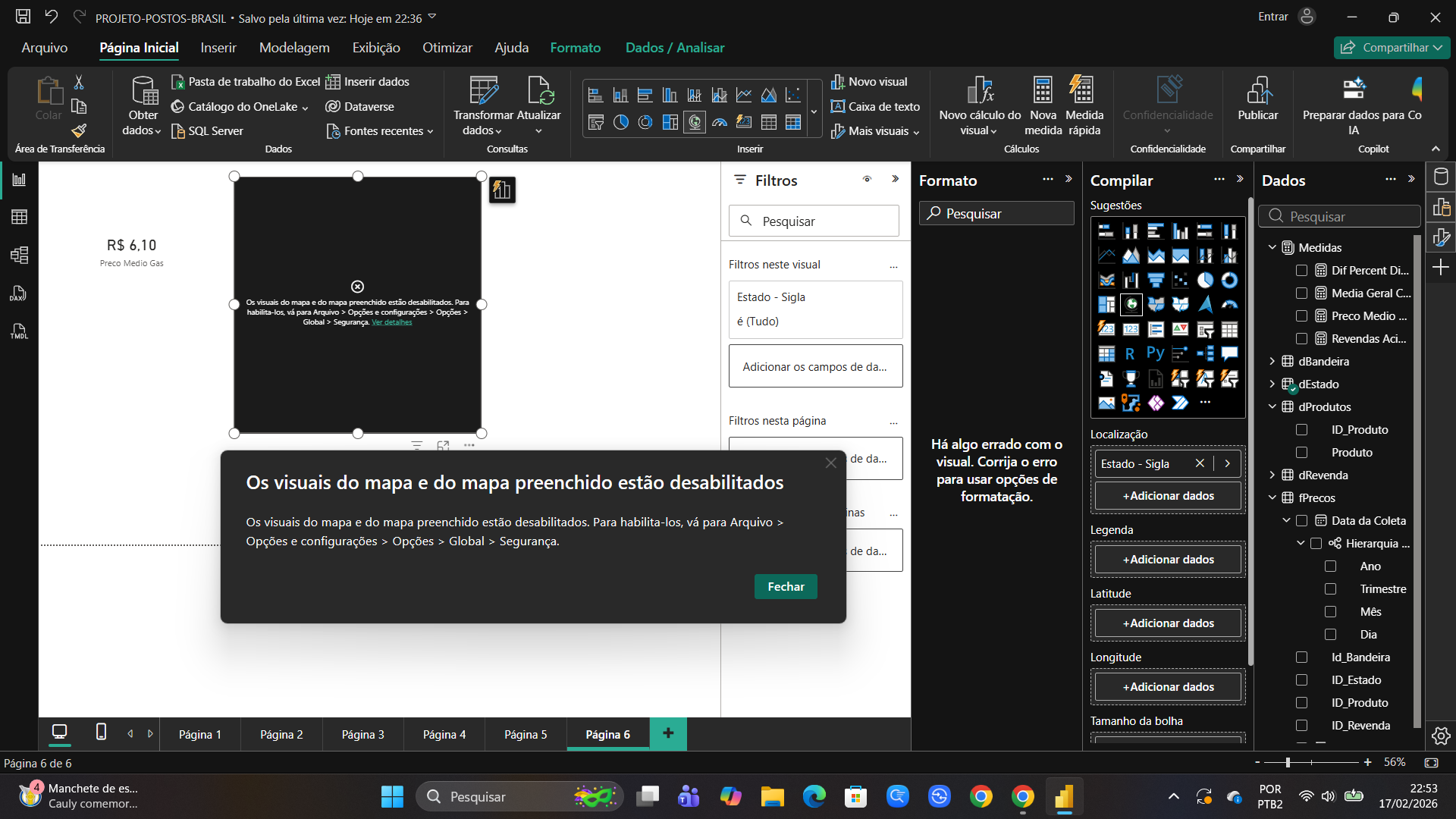The height and width of the screenshot is (819, 1456).
Task: Choose the Python visual icon
Action: point(1155,353)
